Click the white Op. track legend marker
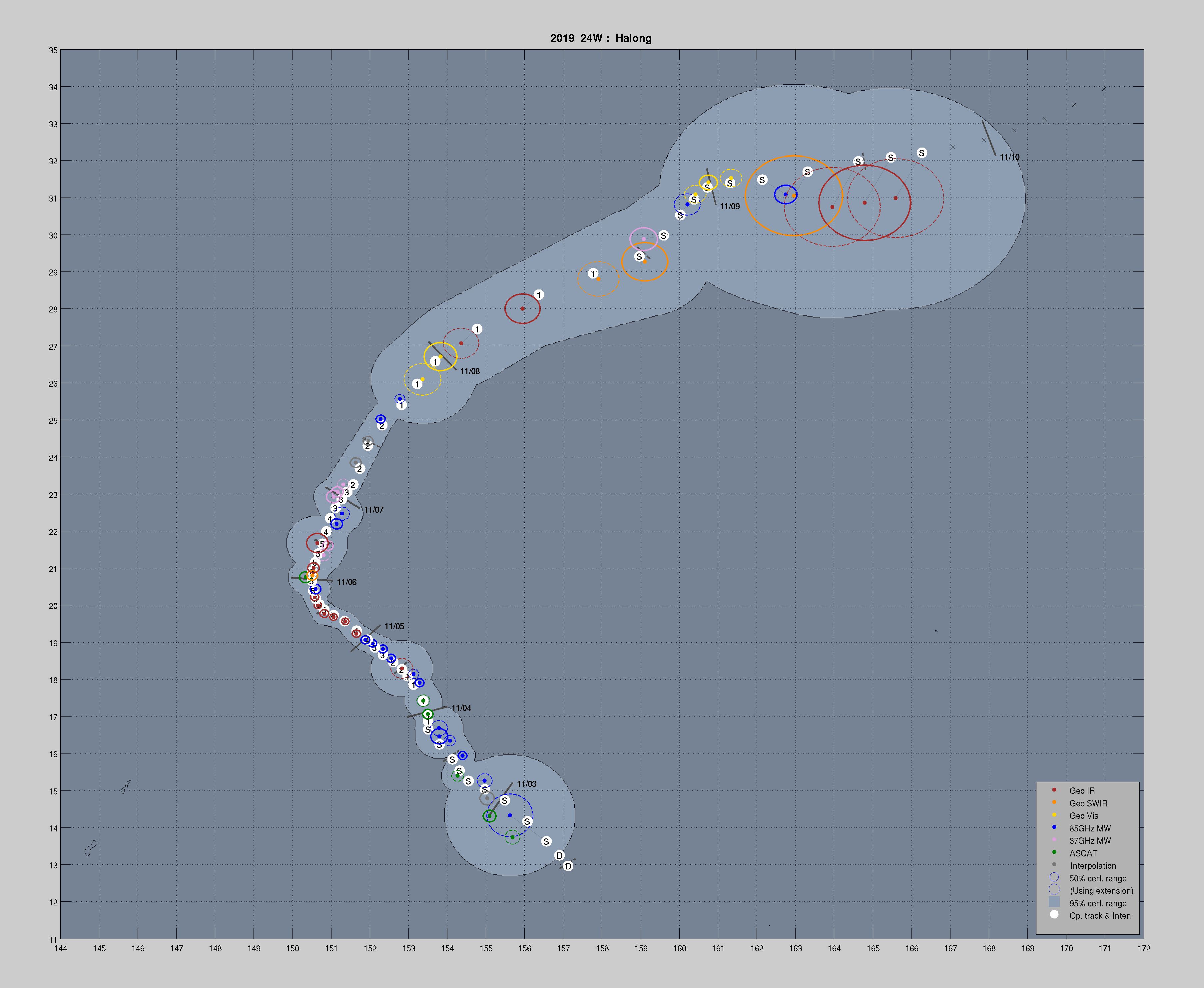Screen dimensions: 1204x988 click(x=1054, y=915)
